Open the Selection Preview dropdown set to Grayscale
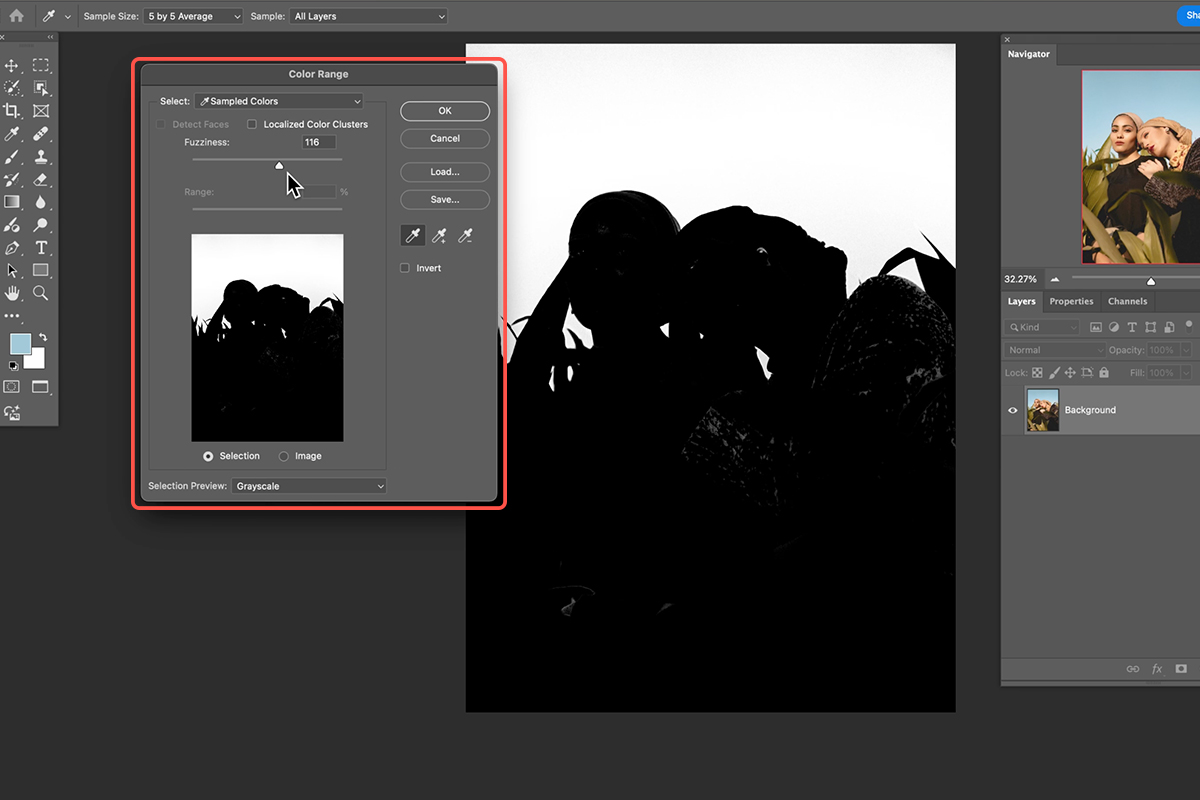 coord(307,485)
